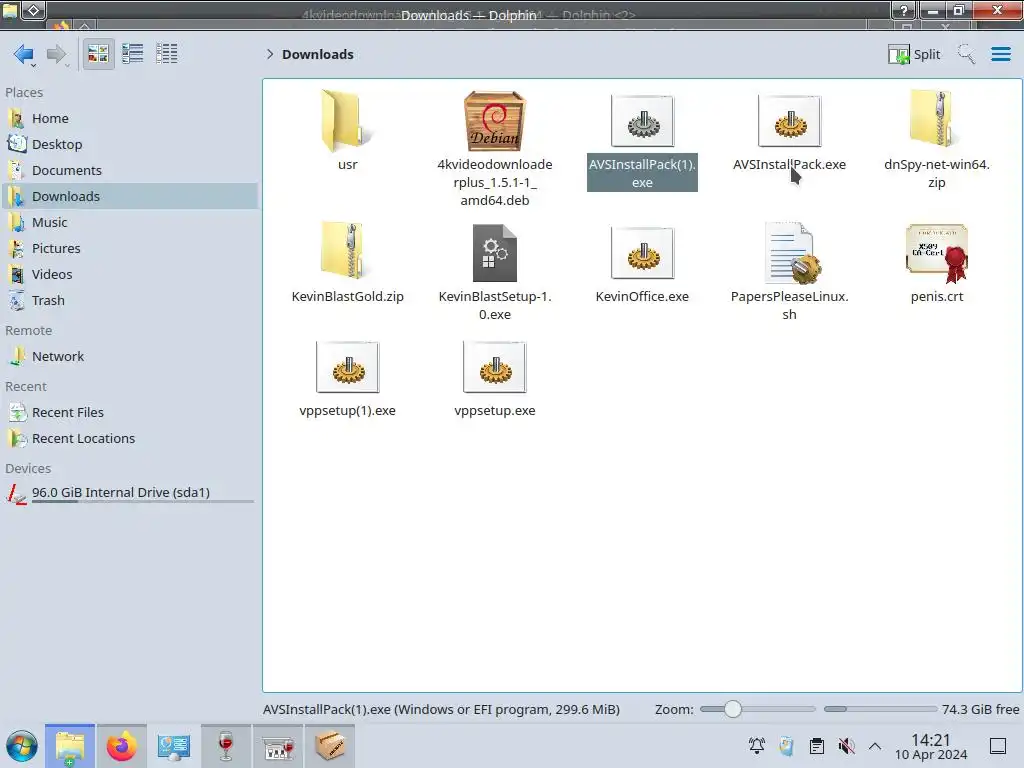Click the free disk space bar
This screenshot has height=768, width=1024.
(x=880, y=709)
